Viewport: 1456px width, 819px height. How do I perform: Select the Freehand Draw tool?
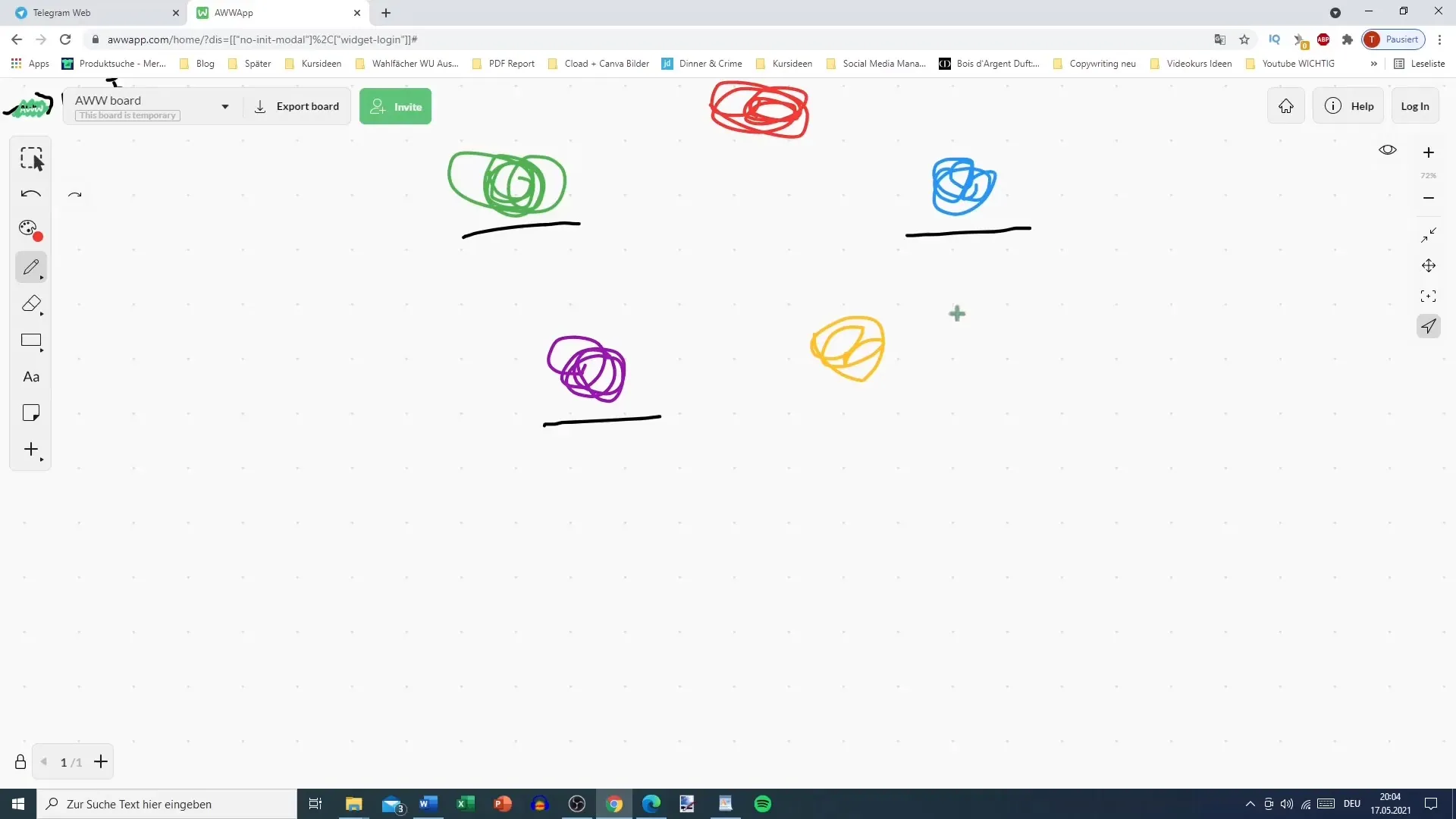[31, 267]
